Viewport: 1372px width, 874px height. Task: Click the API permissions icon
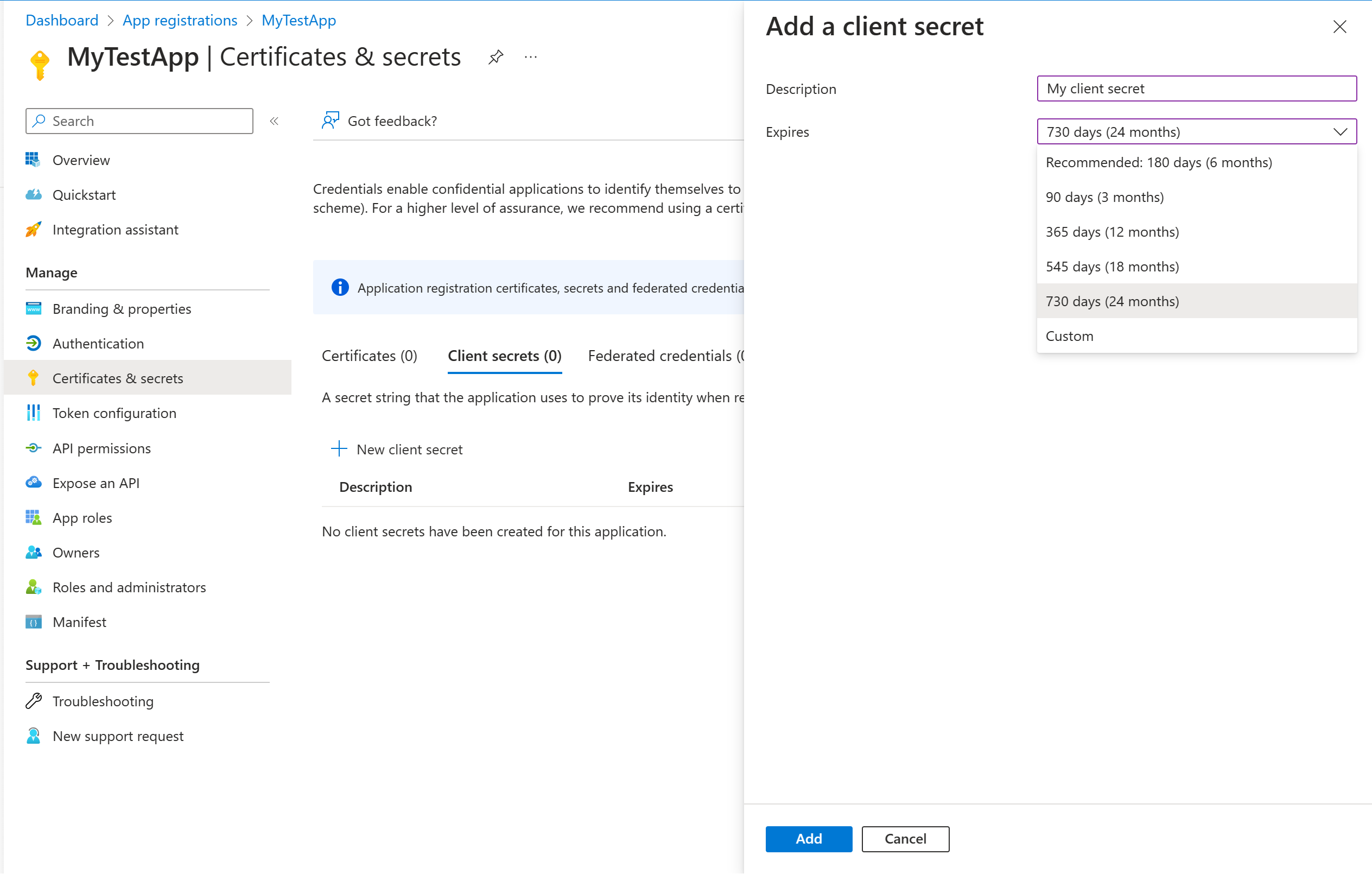point(33,448)
